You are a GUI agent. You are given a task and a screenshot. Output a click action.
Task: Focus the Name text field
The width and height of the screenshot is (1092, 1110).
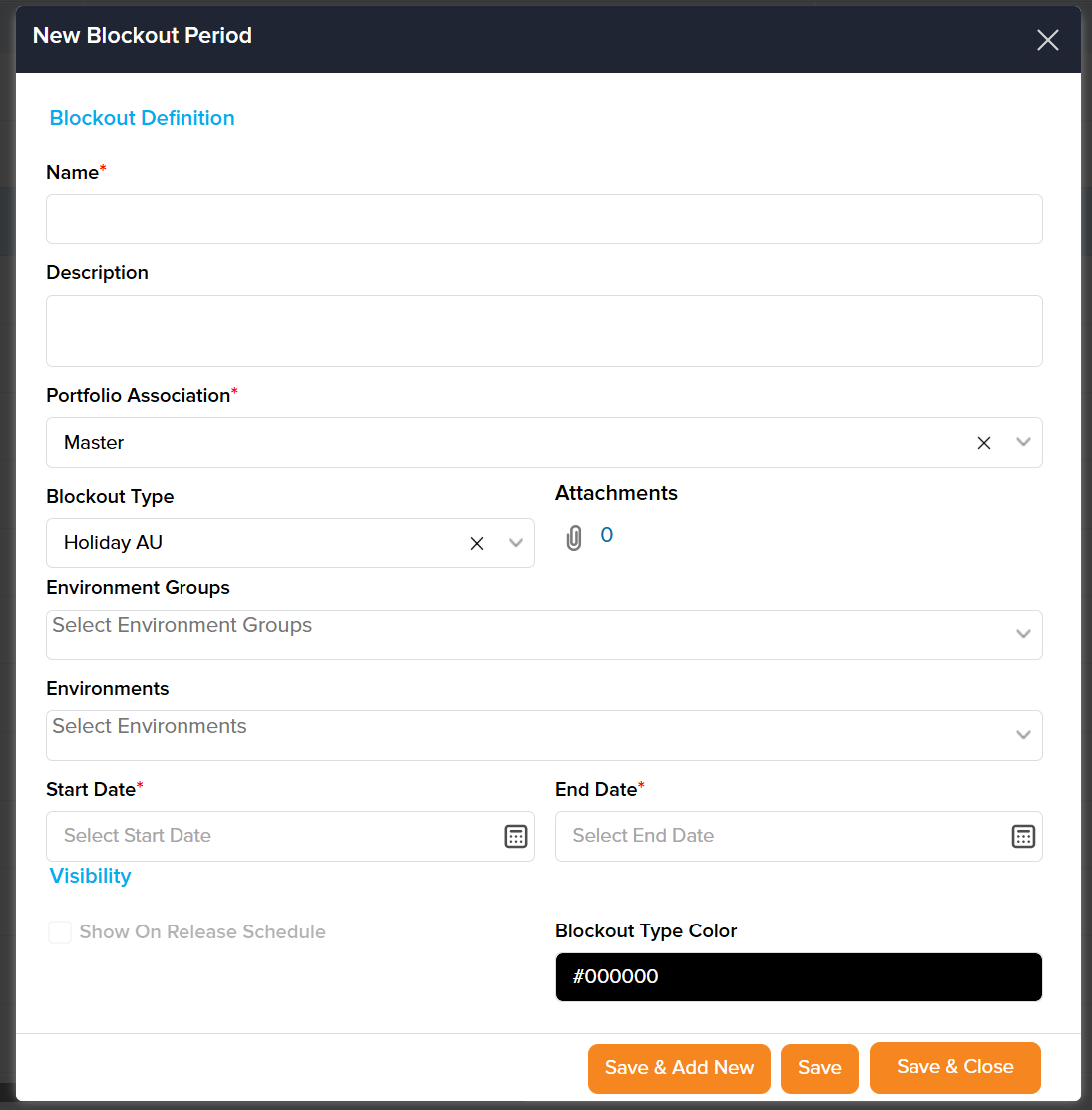pyautogui.click(x=544, y=219)
